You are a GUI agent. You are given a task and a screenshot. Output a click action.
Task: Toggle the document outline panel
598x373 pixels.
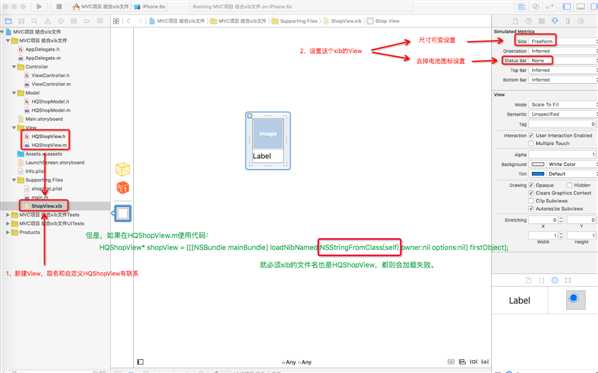click(140, 362)
